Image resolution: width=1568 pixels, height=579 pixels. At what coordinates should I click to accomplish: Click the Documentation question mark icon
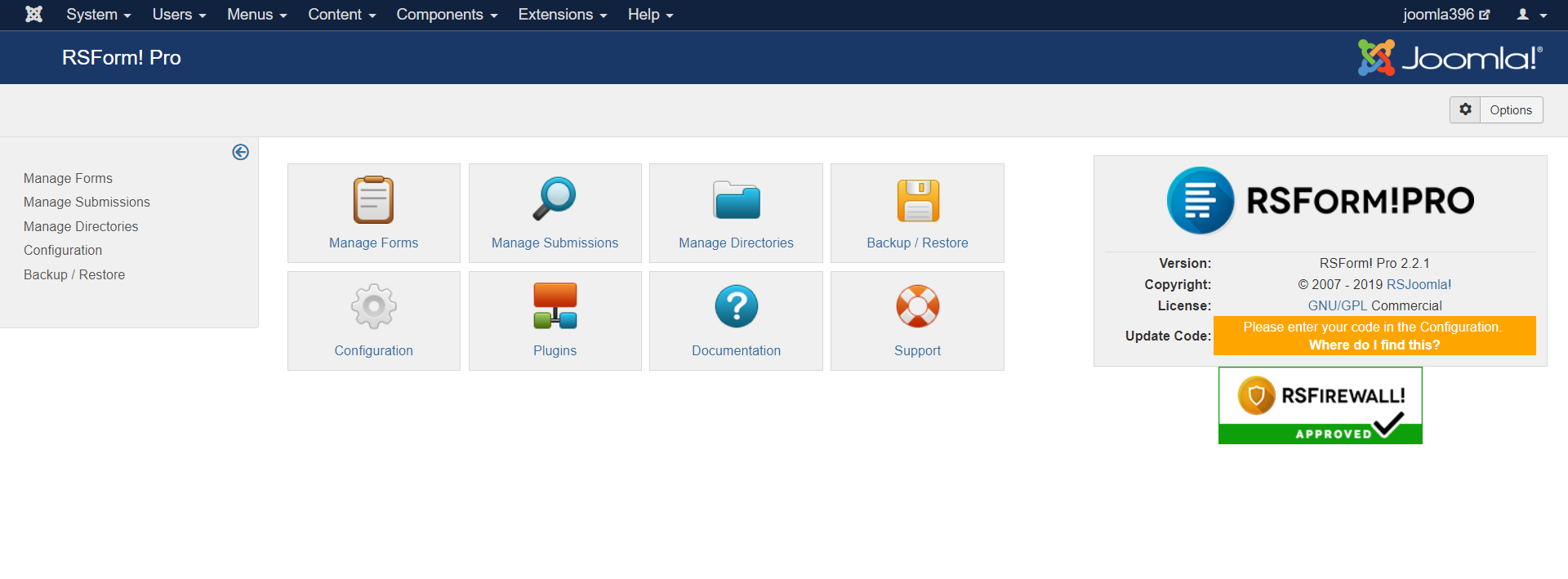tap(736, 307)
